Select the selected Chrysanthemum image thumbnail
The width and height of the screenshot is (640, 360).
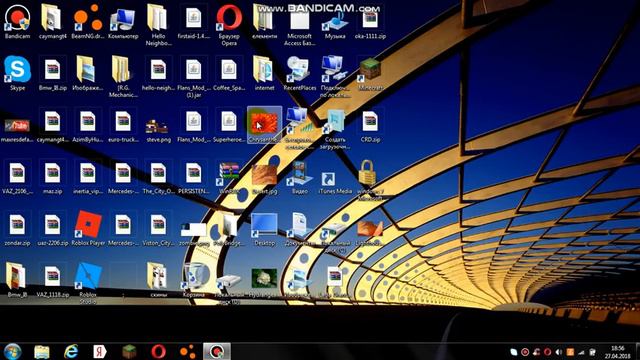click(x=264, y=122)
